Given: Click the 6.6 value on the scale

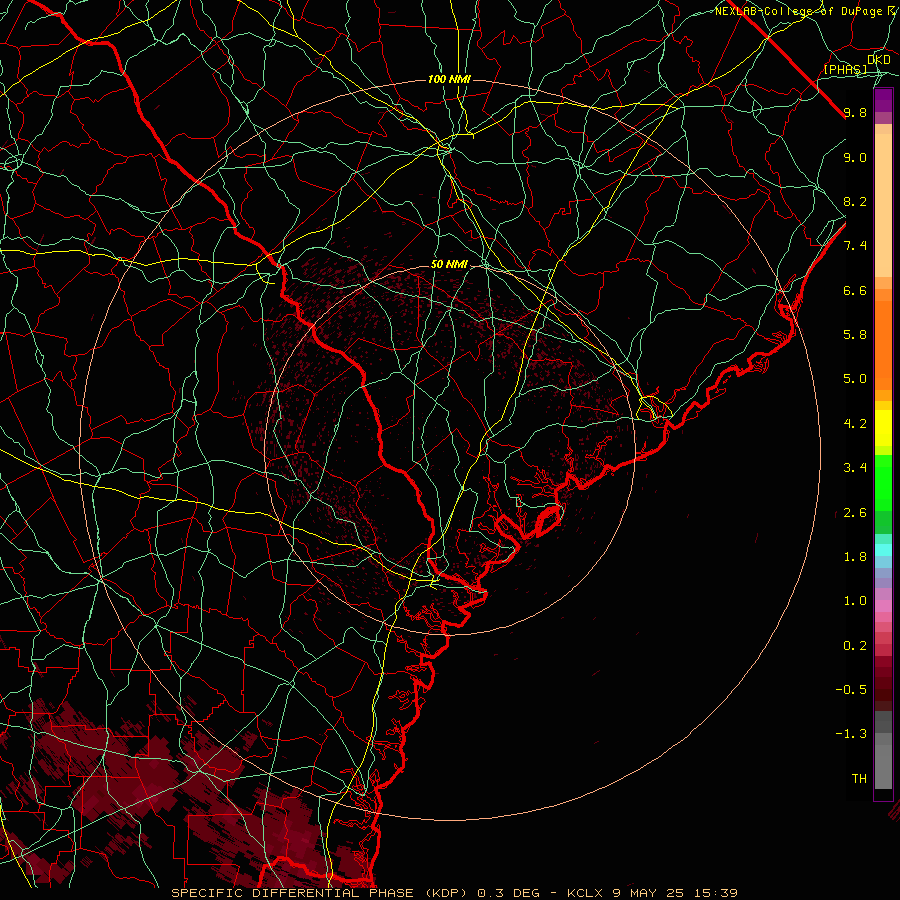Looking at the screenshot, I should pos(855,290).
